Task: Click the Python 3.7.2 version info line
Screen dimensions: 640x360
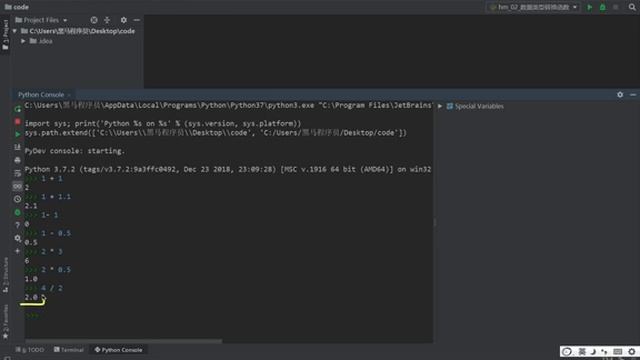Action: point(228,169)
